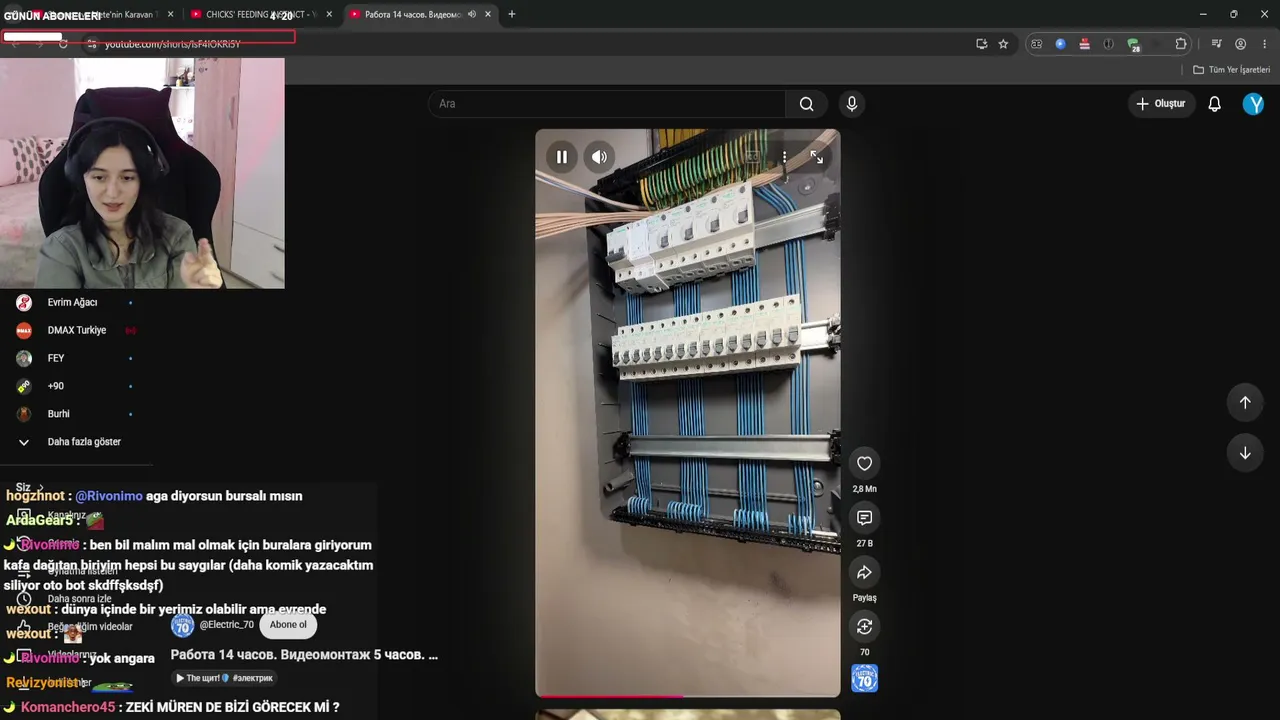This screenshot has width=1280, height=720.
Task: Share the video using Paylaş icon
Action: pos(864,572)
